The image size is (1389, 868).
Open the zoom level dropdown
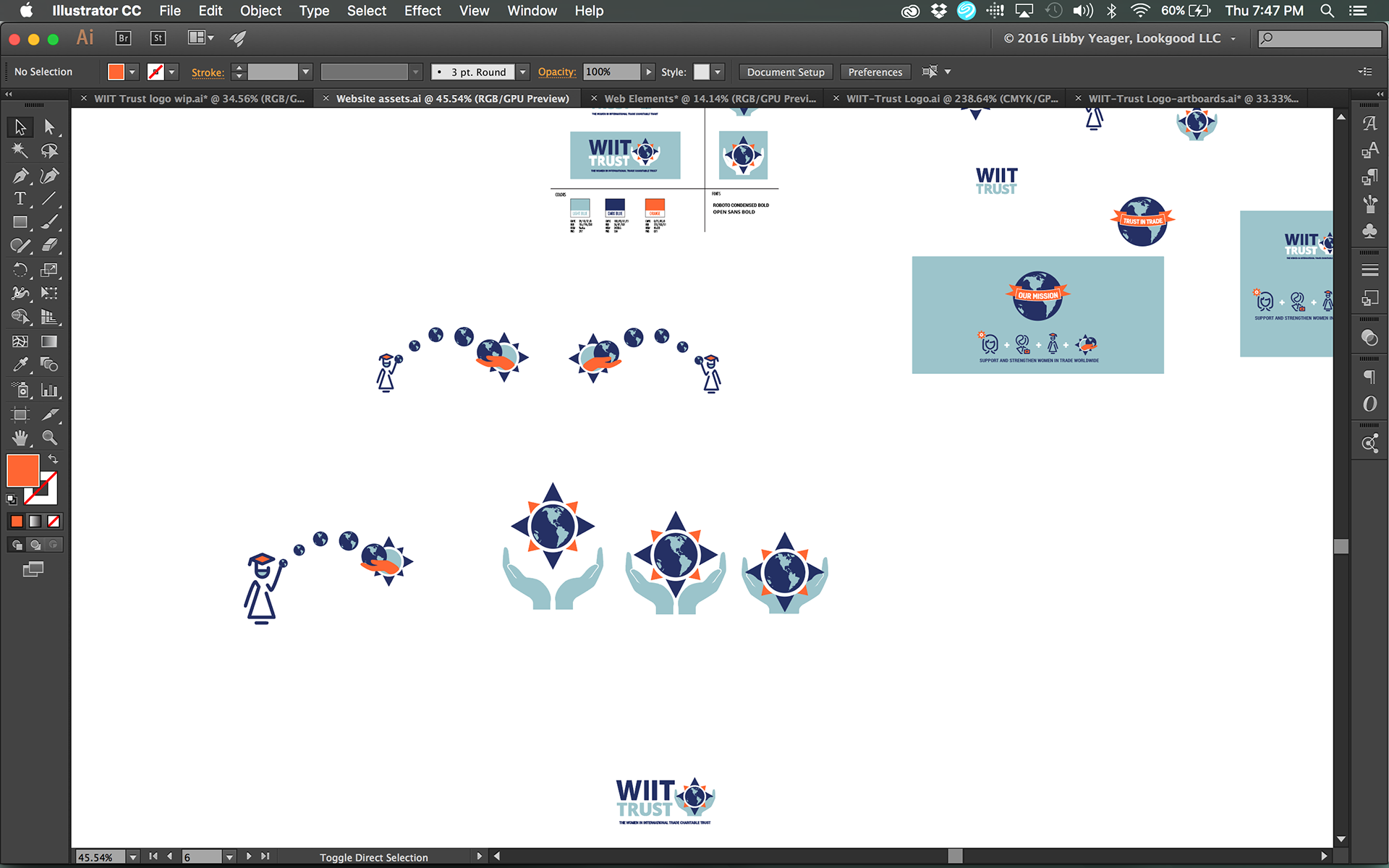point(133,857)
